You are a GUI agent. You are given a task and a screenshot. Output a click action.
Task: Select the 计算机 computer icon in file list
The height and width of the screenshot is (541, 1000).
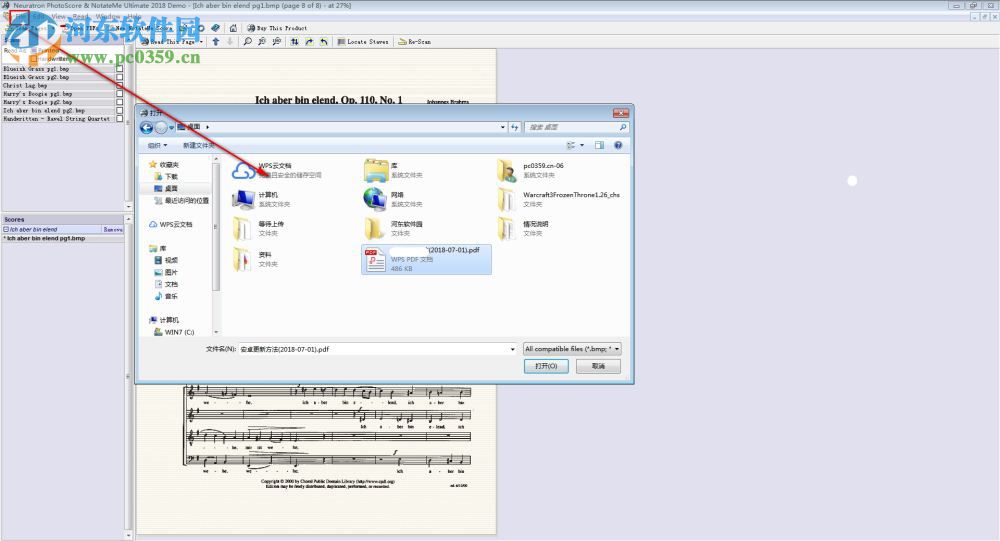click(243, 199)
